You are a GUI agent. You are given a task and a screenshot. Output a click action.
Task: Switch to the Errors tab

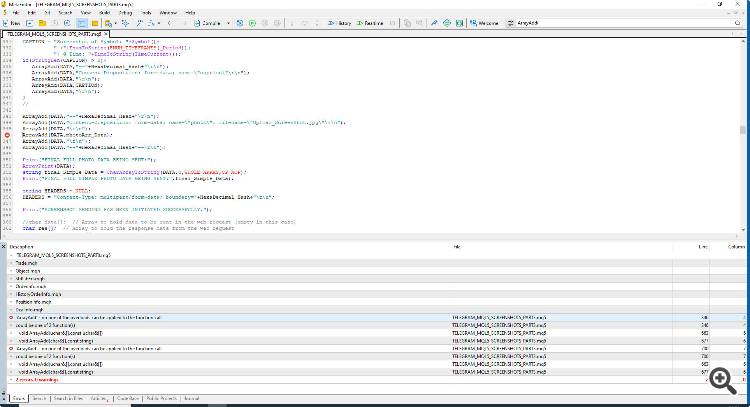(18, 398)
